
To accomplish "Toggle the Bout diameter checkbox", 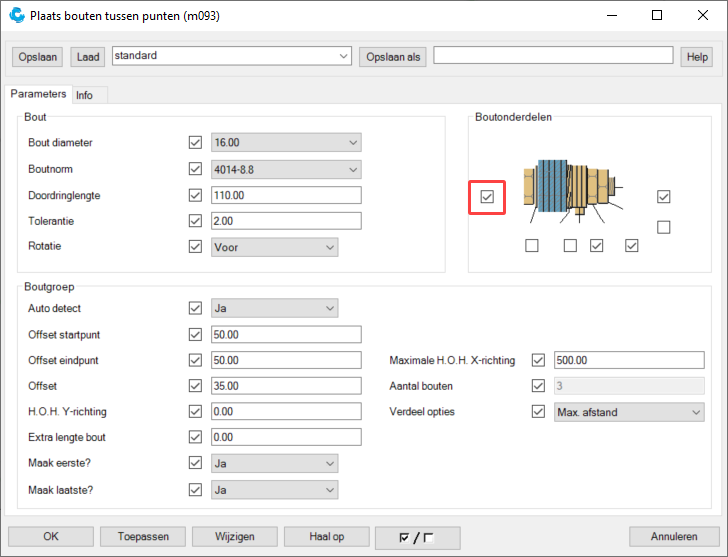I will coord(195,143).
